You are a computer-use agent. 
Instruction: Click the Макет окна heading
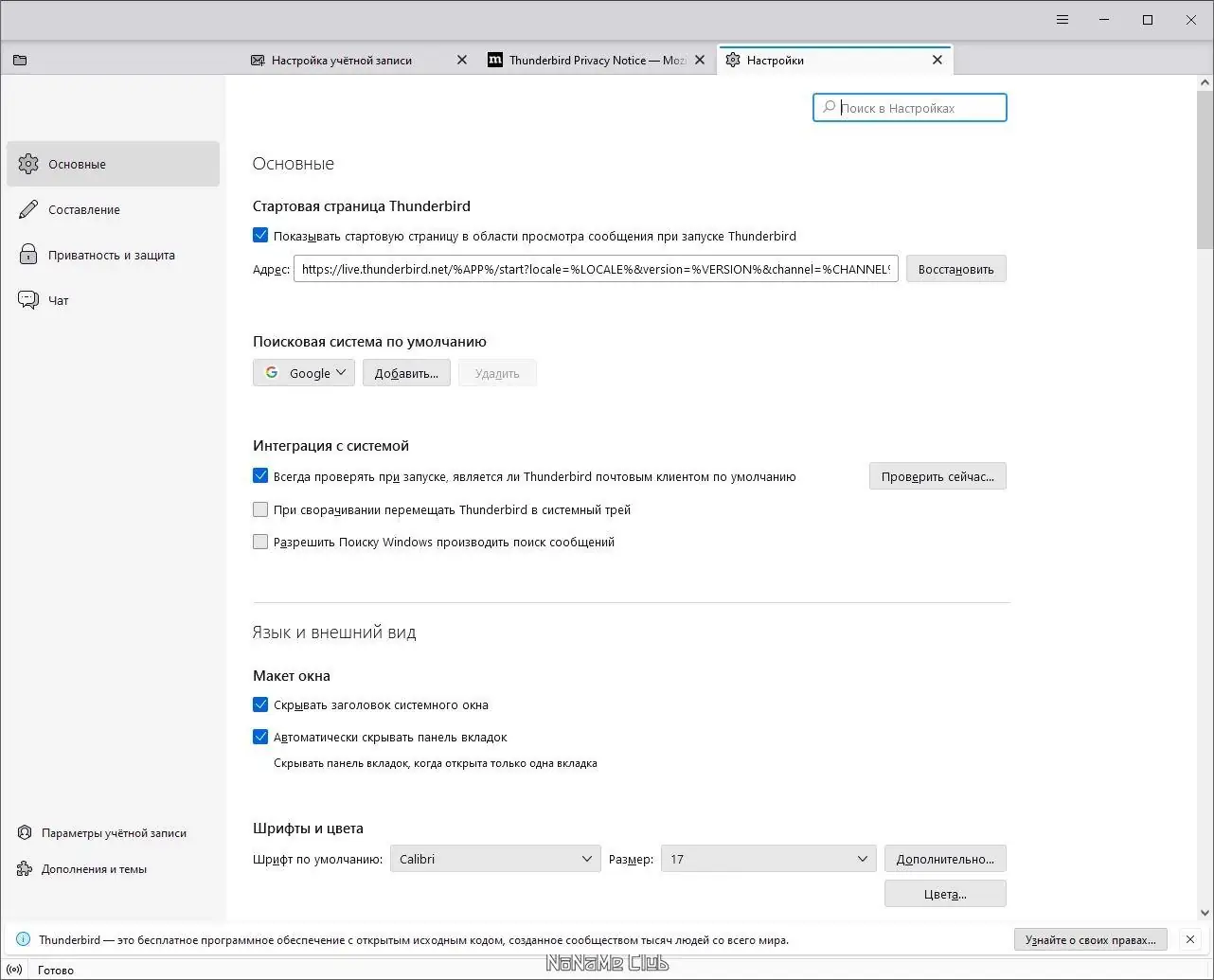292,676
